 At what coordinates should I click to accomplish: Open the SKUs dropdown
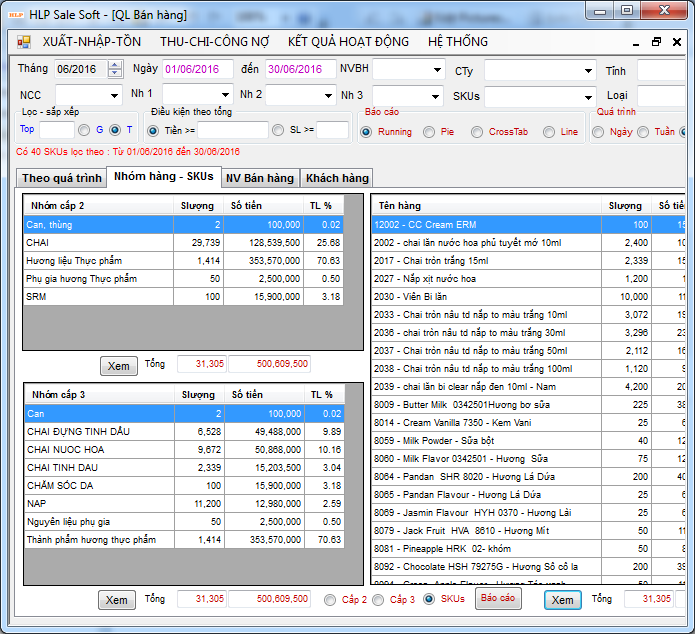(588, 97)
